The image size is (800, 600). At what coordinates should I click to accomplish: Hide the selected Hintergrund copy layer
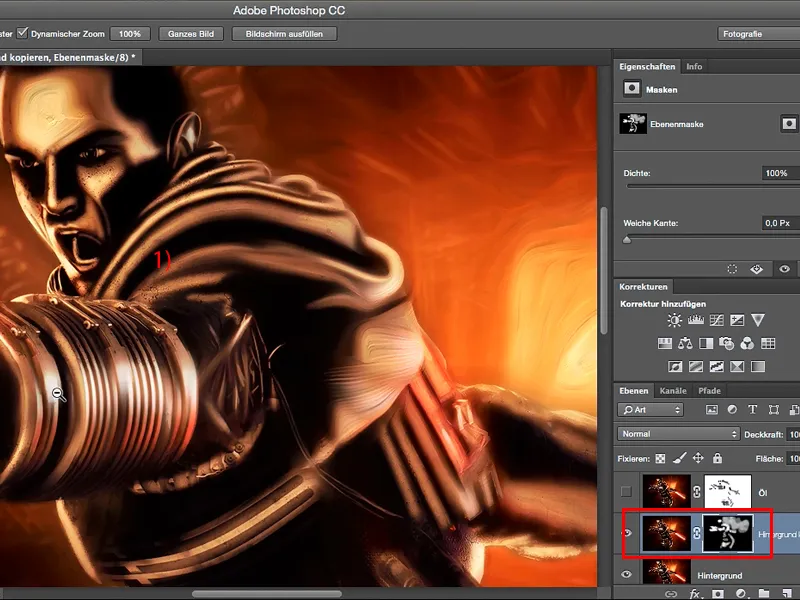[x=627, y=533]
